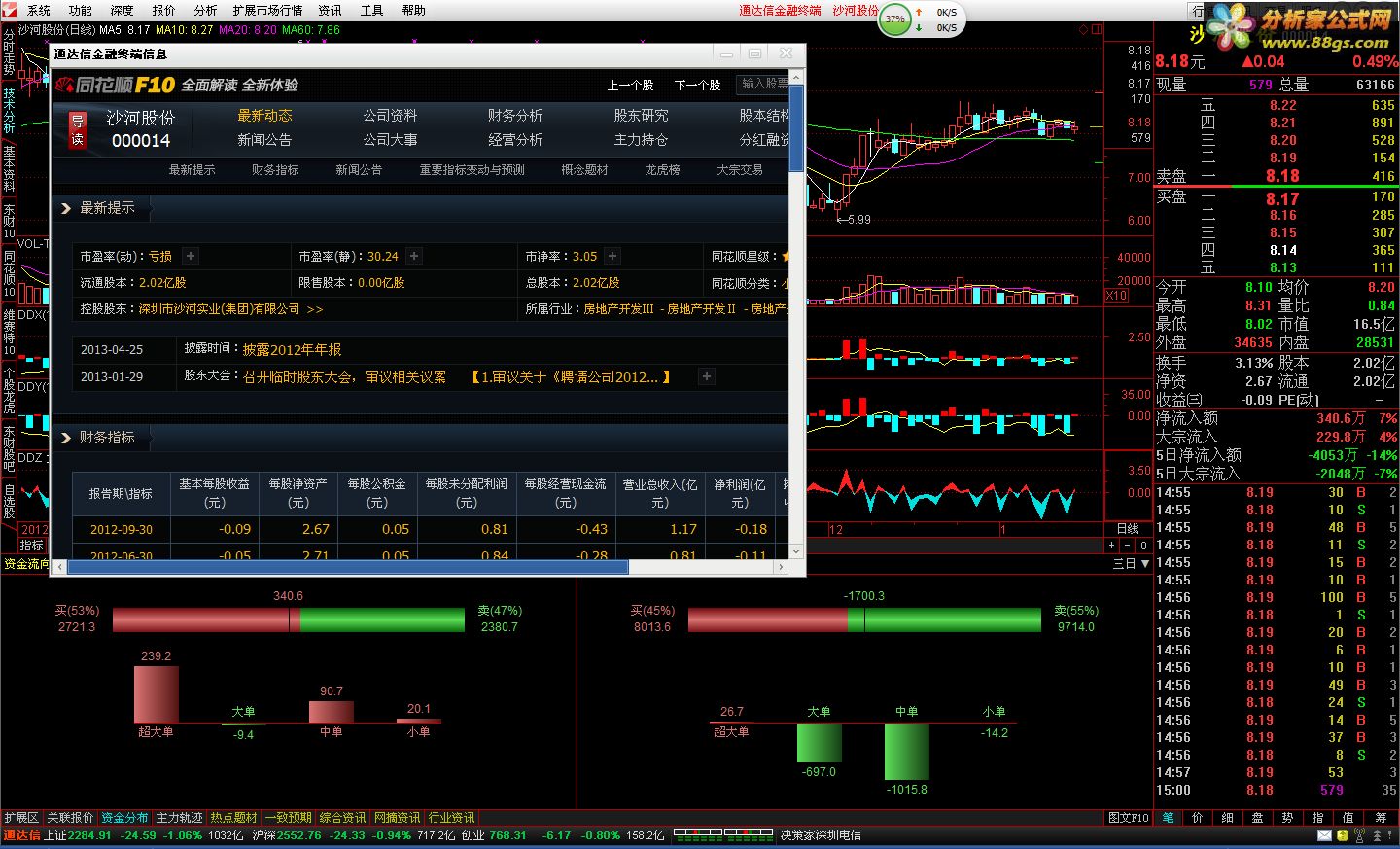Open the 三日 period dropdown

[x=1131, y=564]
